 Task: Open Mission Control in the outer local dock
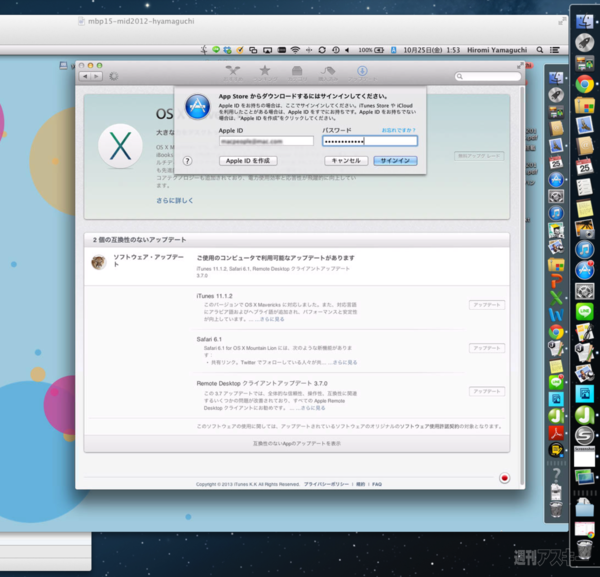coord(585,64)
